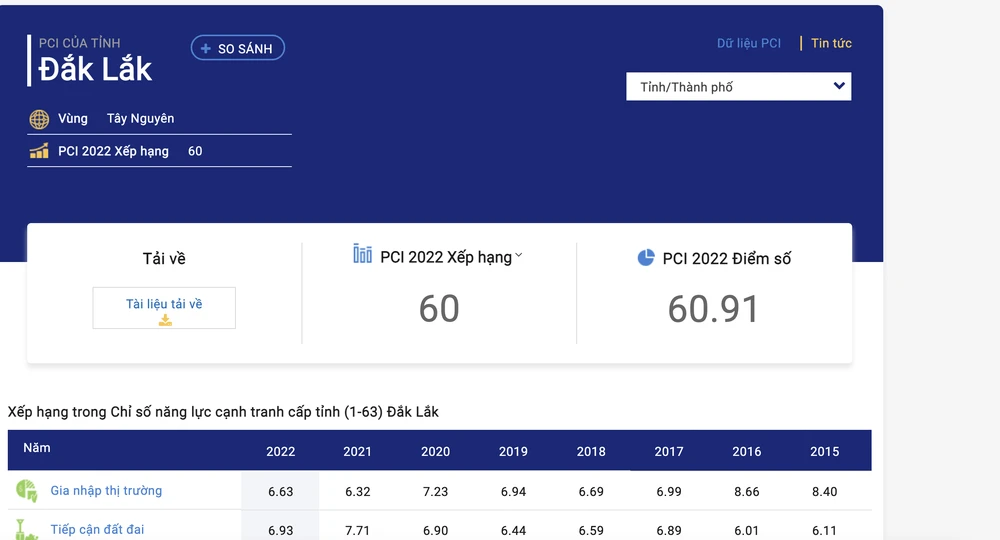Go to the Tin tức tab

(x=831, y=43)
